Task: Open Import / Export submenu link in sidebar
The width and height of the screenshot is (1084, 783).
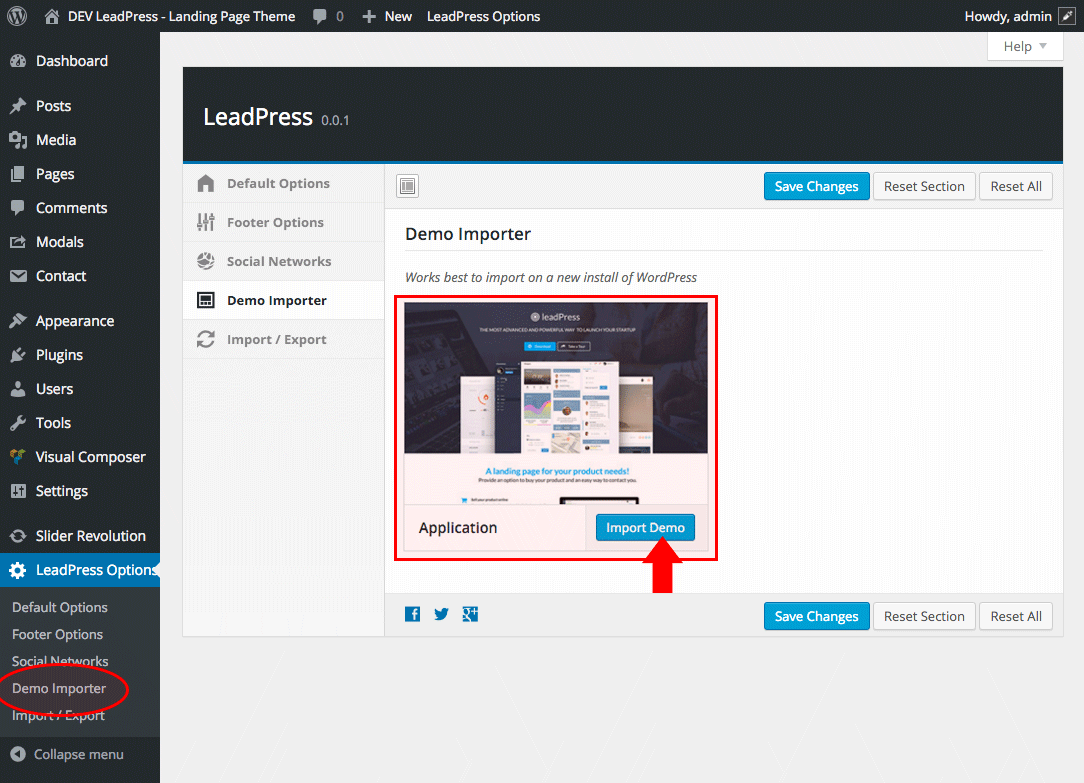Action: coord(58,715)
